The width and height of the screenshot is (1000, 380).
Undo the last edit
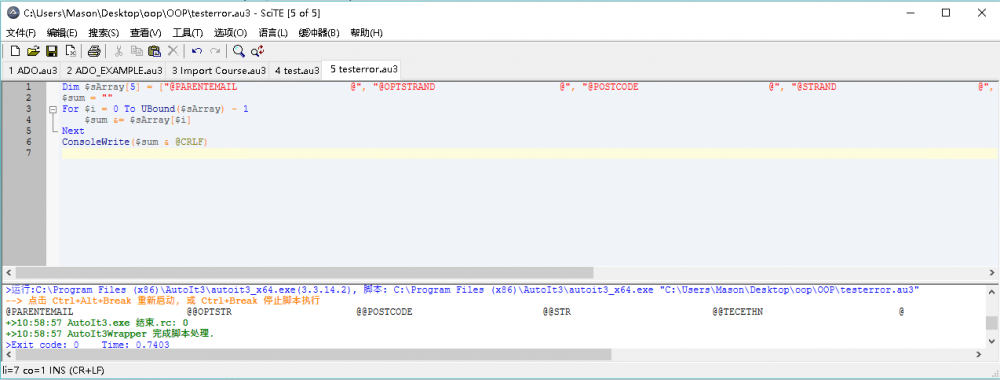(197, 51)
